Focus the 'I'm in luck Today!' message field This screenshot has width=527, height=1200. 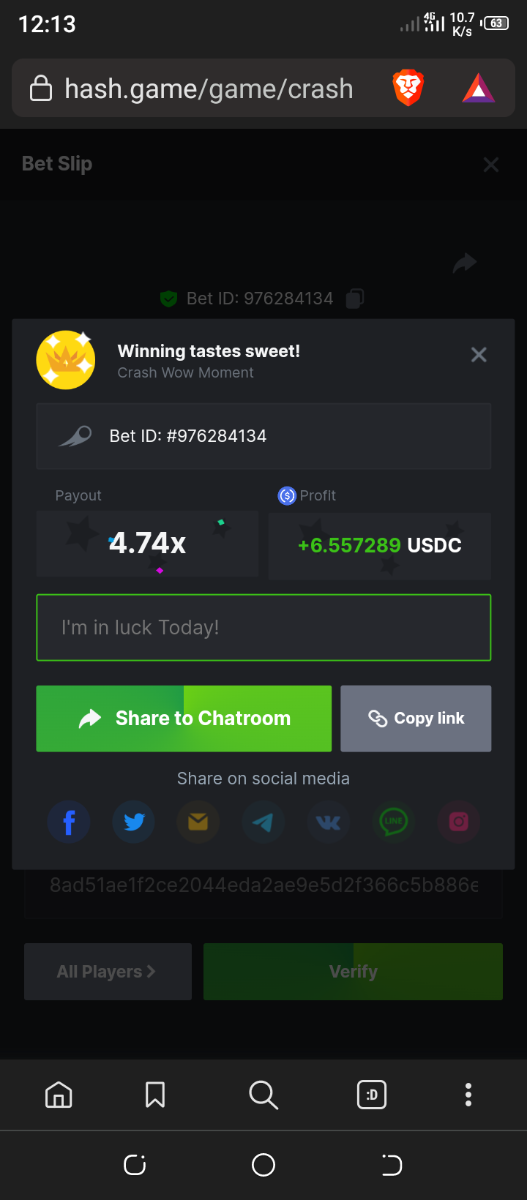tap(264, 628)
